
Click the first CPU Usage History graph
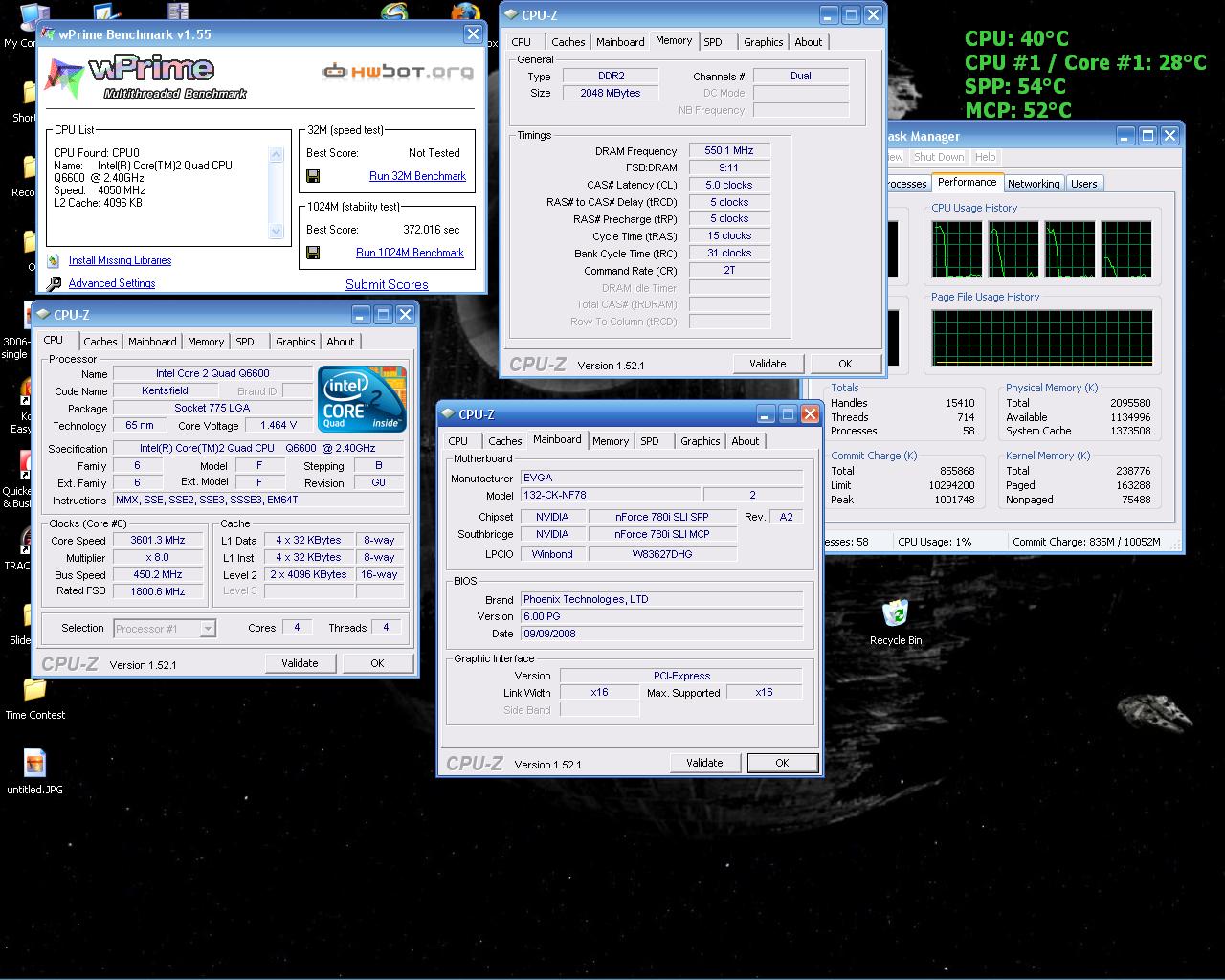pos(957,249)
